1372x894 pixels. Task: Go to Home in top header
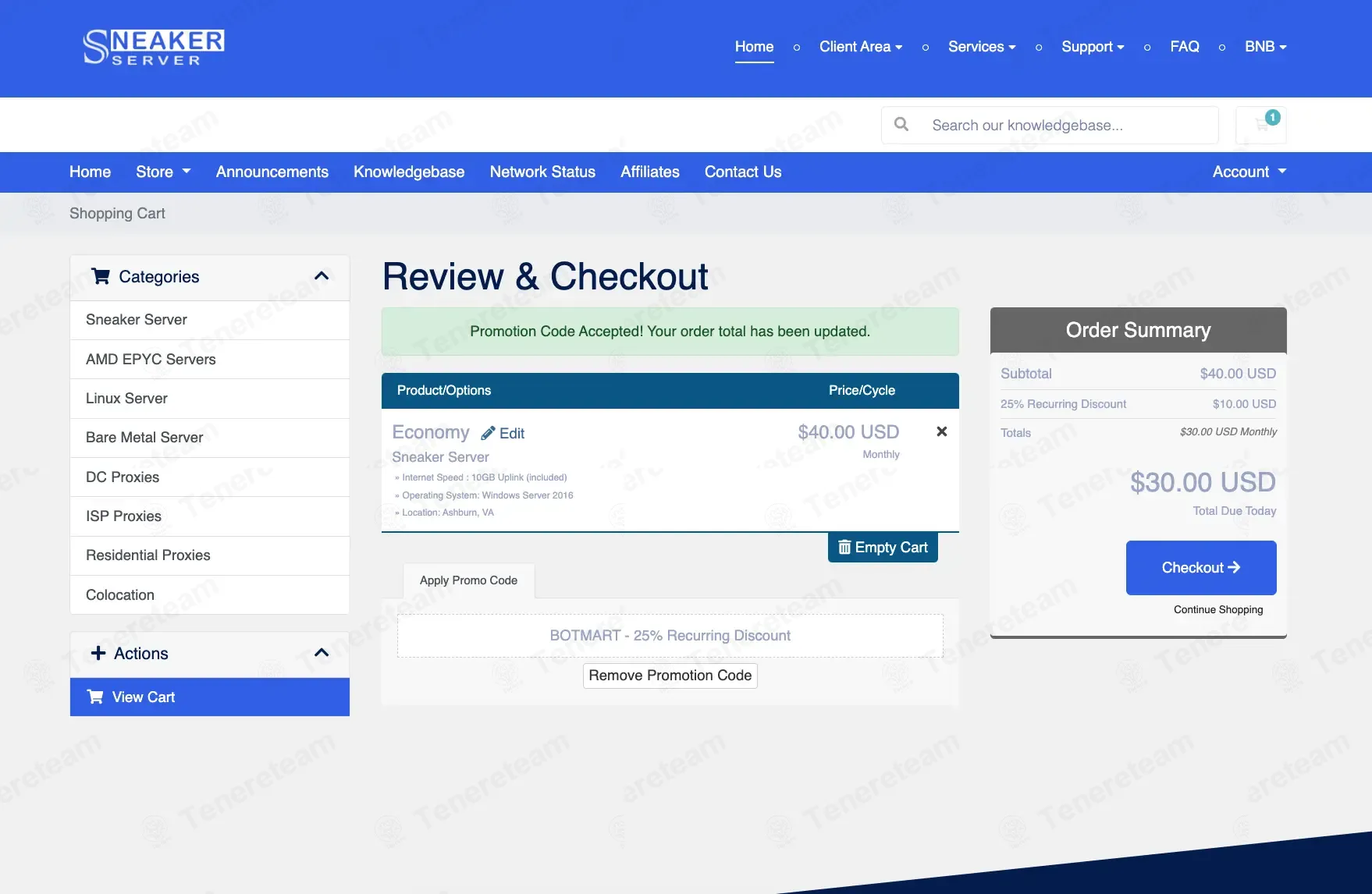pos(755,47)
